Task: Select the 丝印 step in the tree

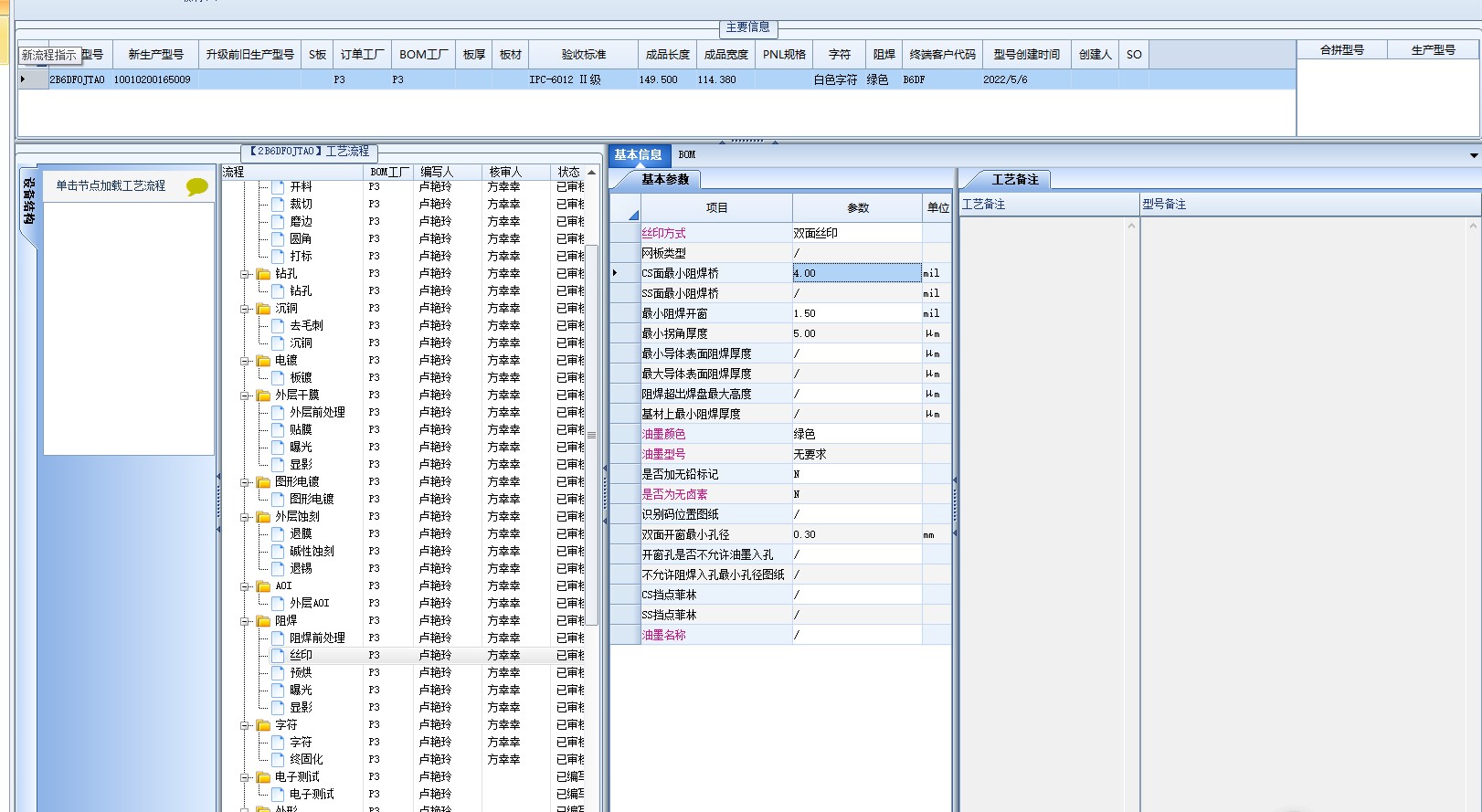Action: point(301,655)
